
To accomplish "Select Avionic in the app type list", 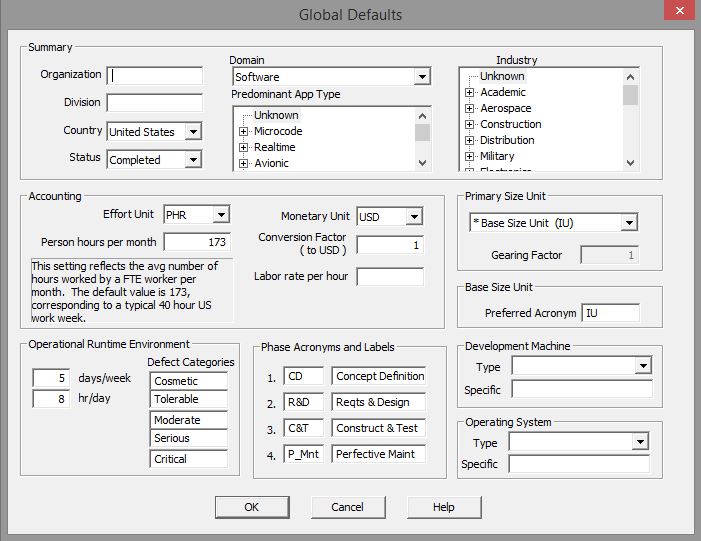I will (271, 163).
